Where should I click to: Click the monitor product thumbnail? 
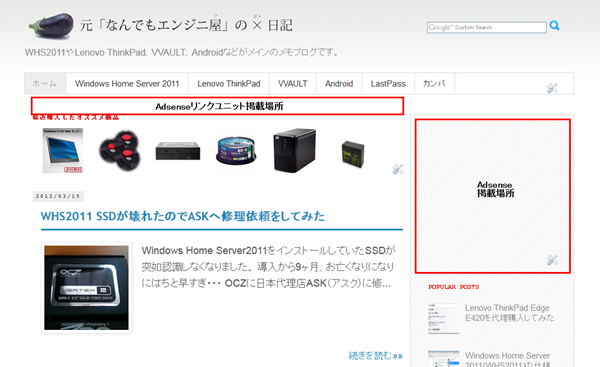[x=63, y=150]
